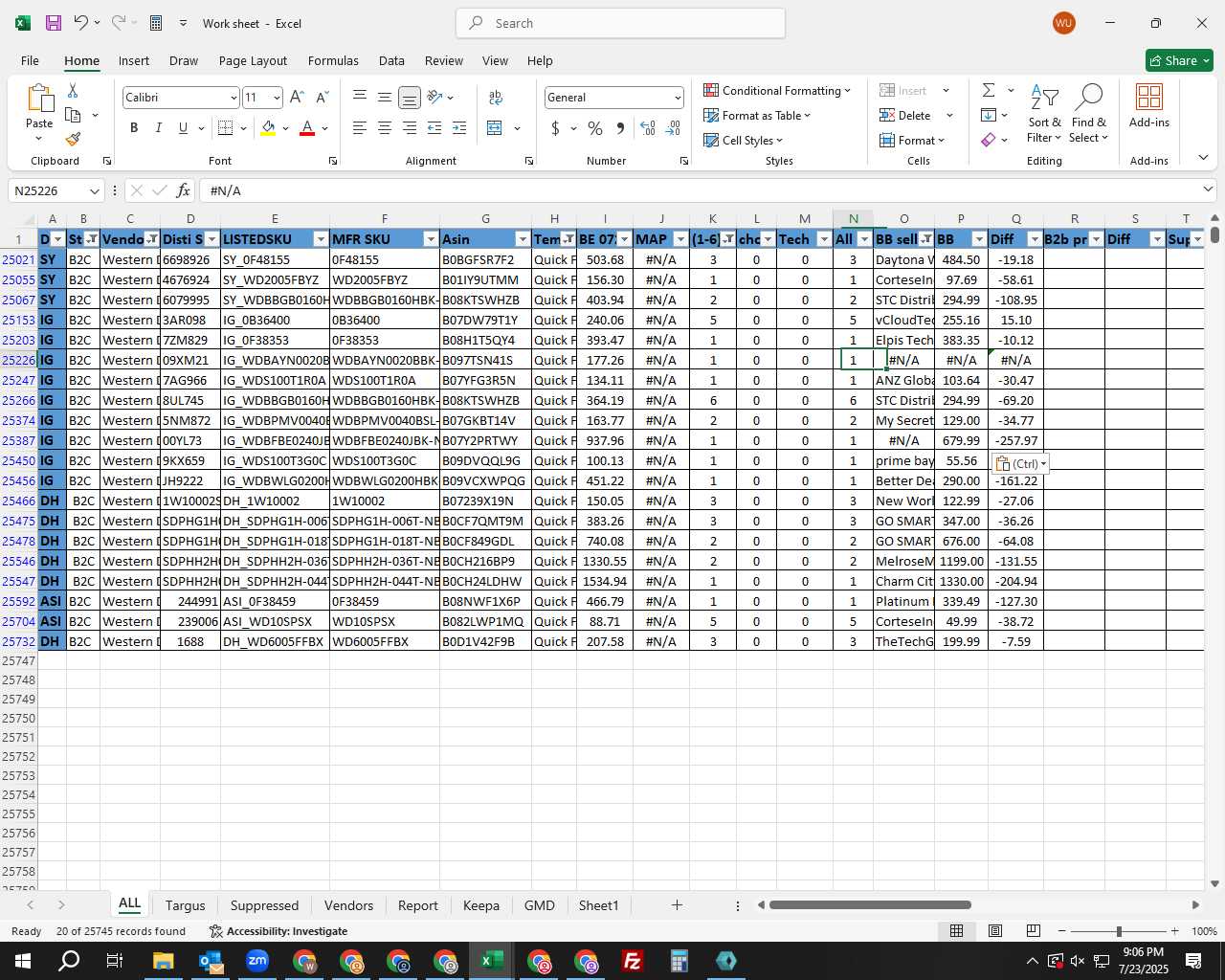Click the Undo arrow icon
1225x980 pixels.
coord(80,23)
